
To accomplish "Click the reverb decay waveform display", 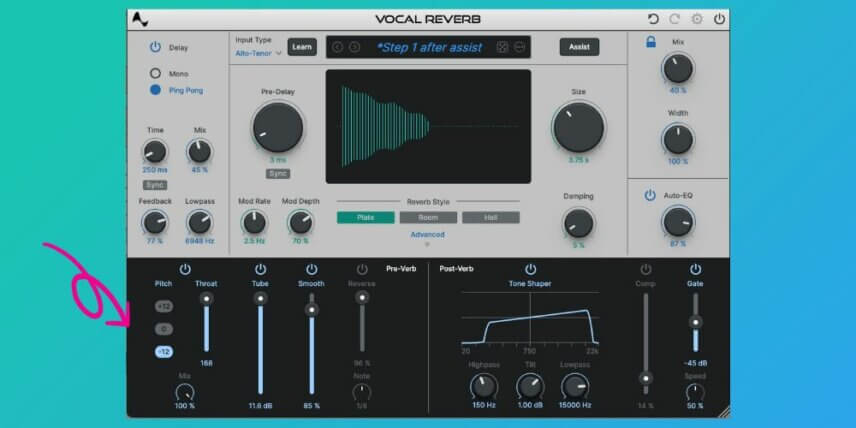I will [429, 127].
